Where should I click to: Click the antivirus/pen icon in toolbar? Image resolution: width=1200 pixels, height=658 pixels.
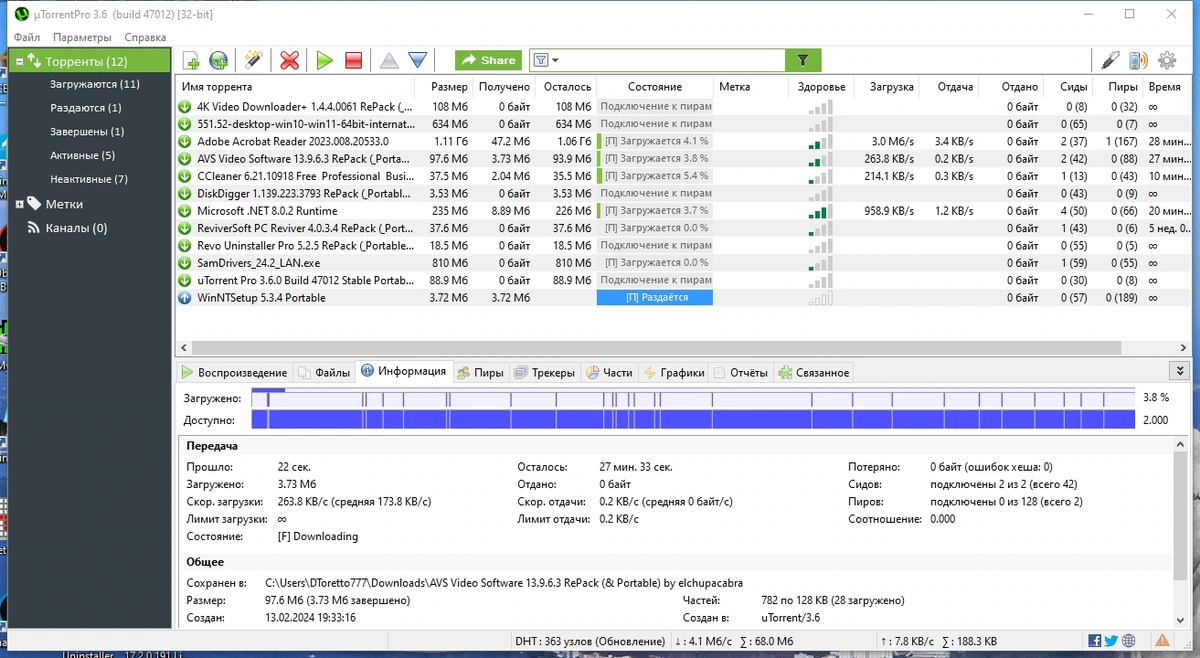(x=1110, y=61)
